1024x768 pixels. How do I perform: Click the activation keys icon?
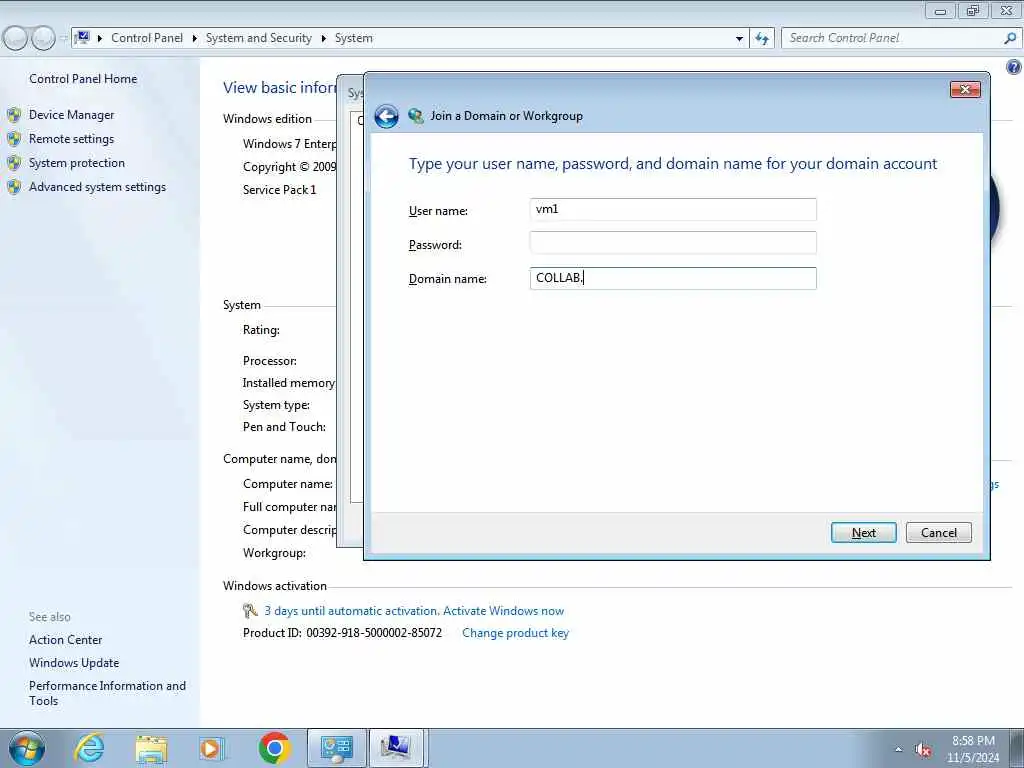click(250, 611)
